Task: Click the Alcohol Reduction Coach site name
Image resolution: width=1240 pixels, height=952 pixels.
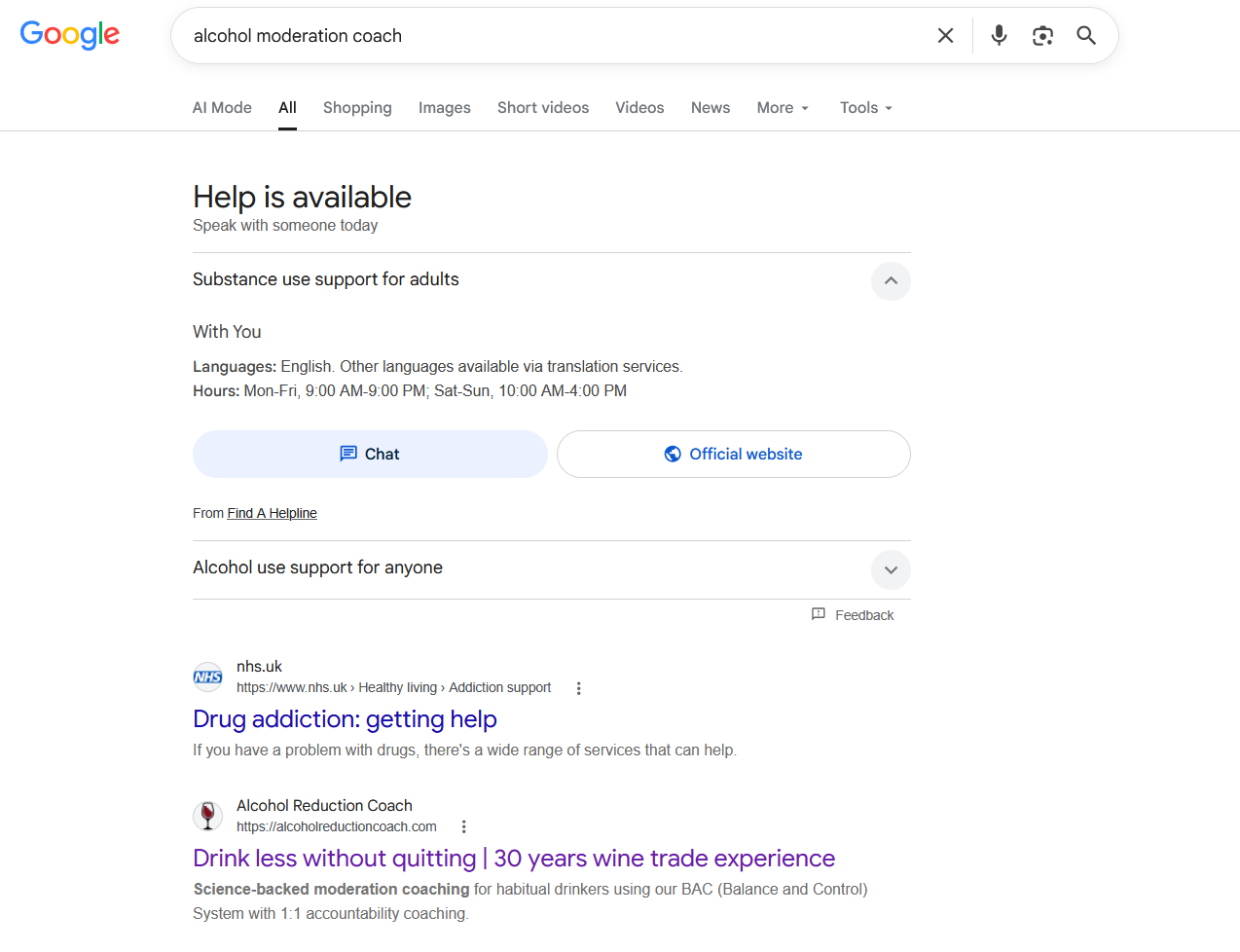Action: click(324, 806)
